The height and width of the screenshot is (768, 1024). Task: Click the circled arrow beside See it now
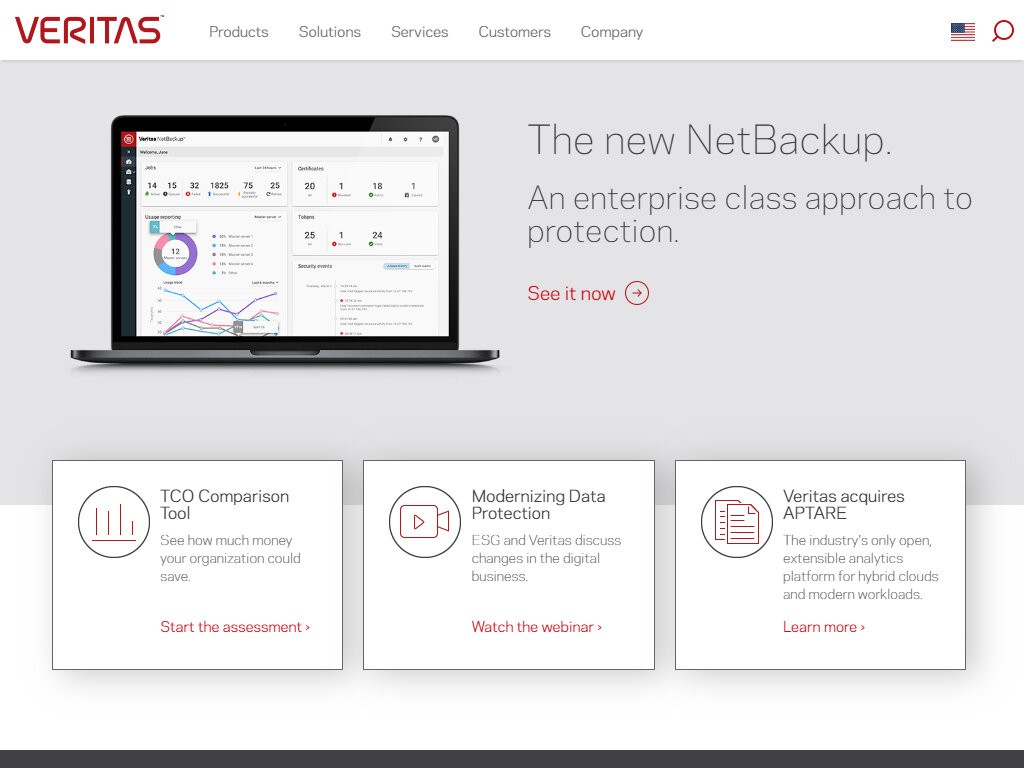637,293
